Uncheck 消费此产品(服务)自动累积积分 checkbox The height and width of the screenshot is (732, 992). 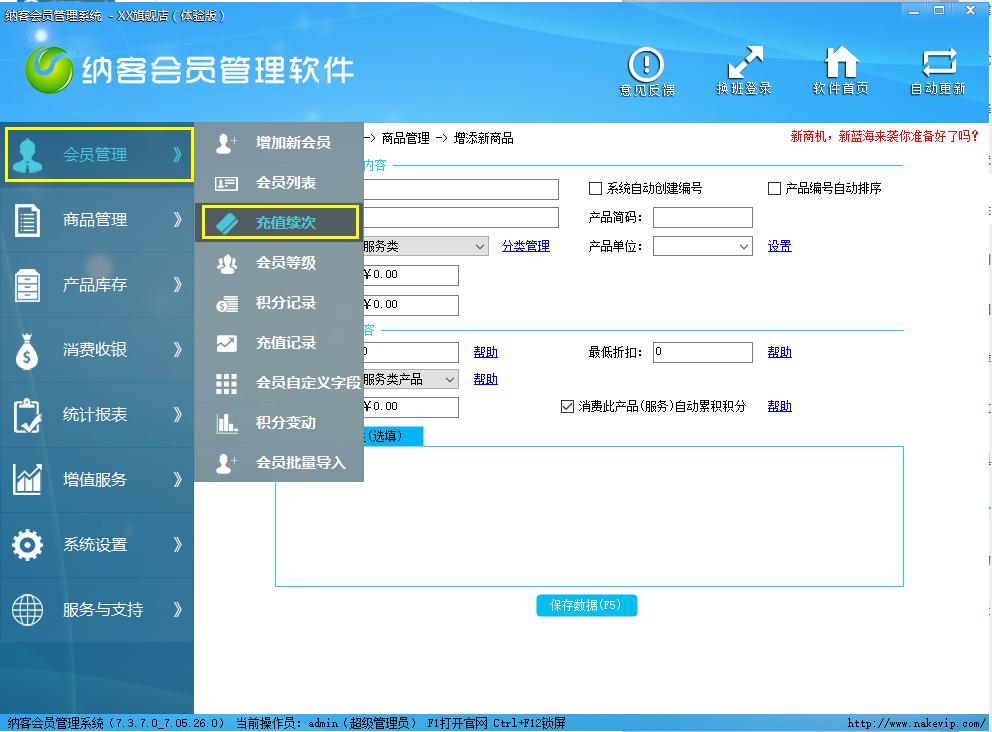coord(567,407)
